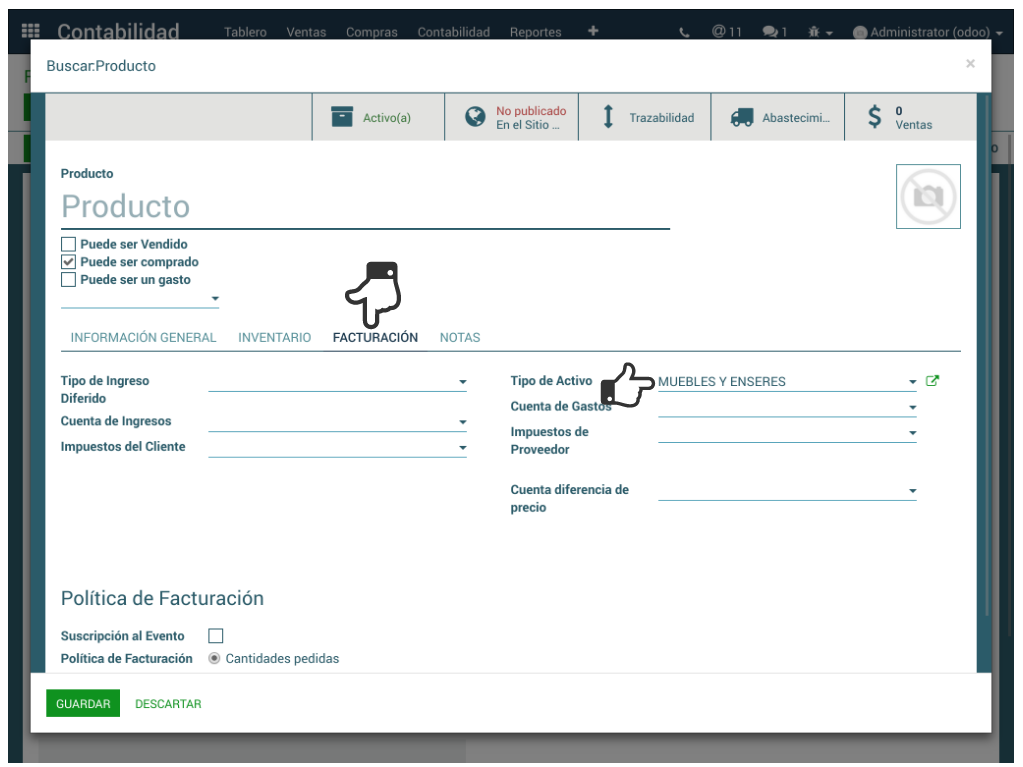Open the Información General tab
Viewport: 1023px width, 767px height.
[x=143, y=338]
